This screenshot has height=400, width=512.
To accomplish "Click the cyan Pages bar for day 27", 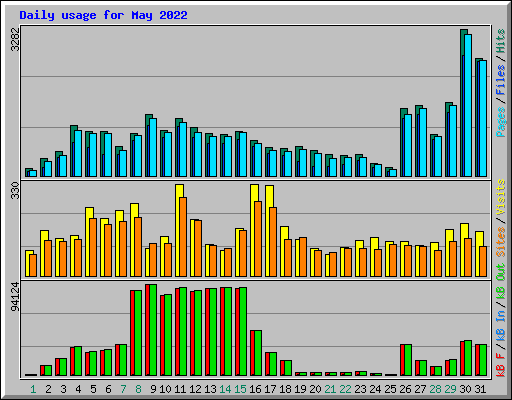I will click(x=423, y=142).
